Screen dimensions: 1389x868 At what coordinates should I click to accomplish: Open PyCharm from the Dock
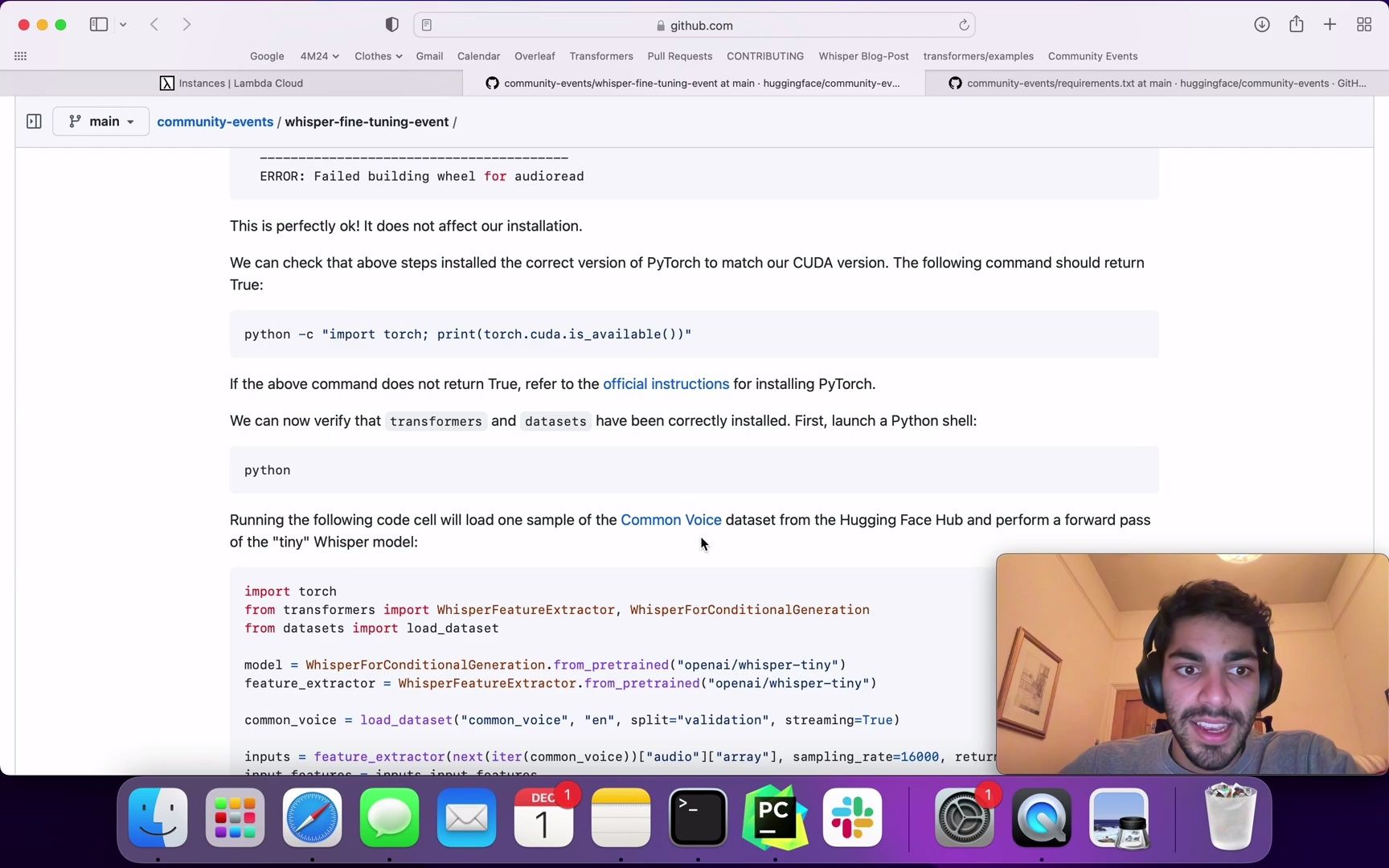[x=775, y=818]
